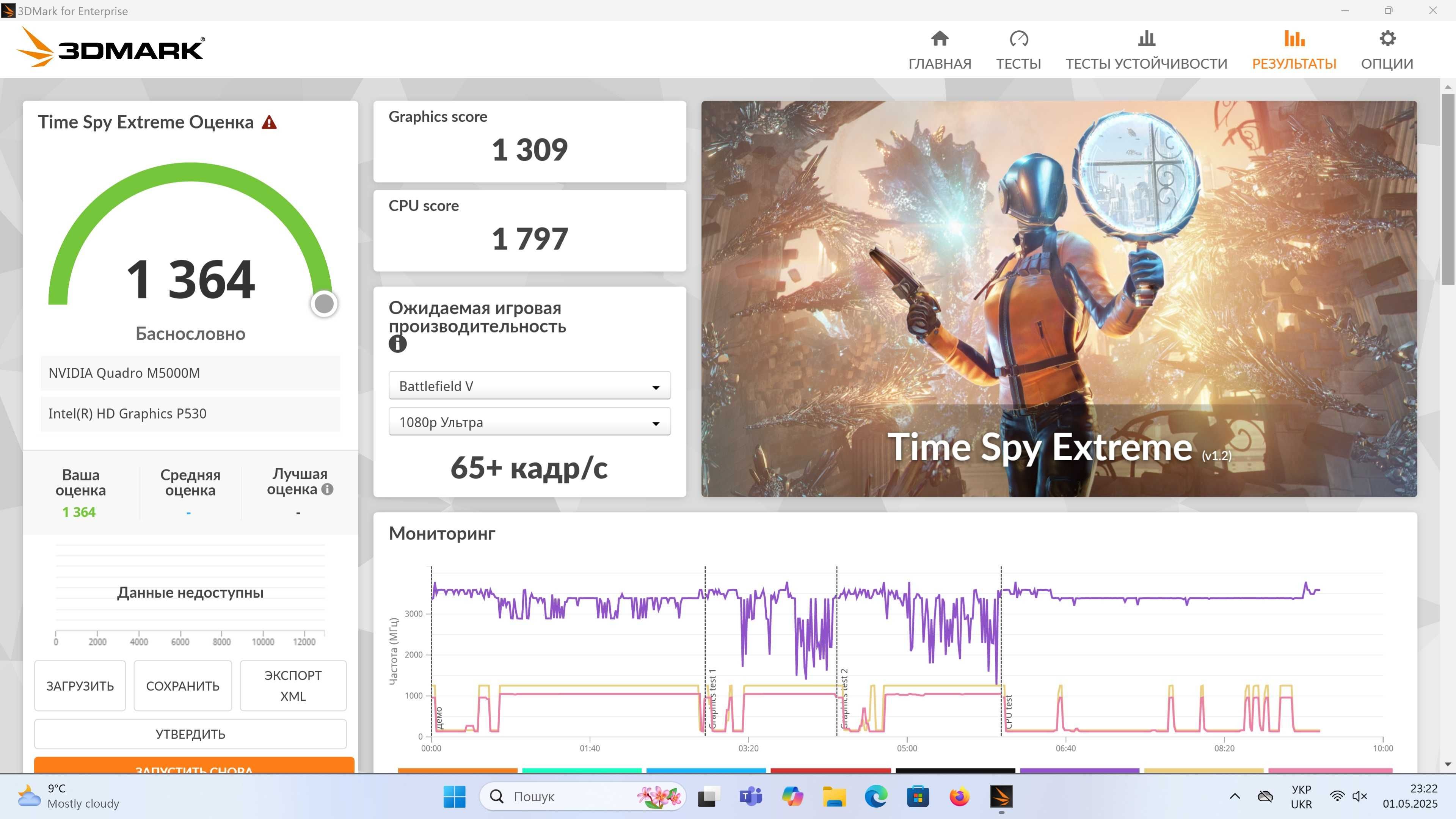Open Firefox from the taskbar

click(959, 797)
